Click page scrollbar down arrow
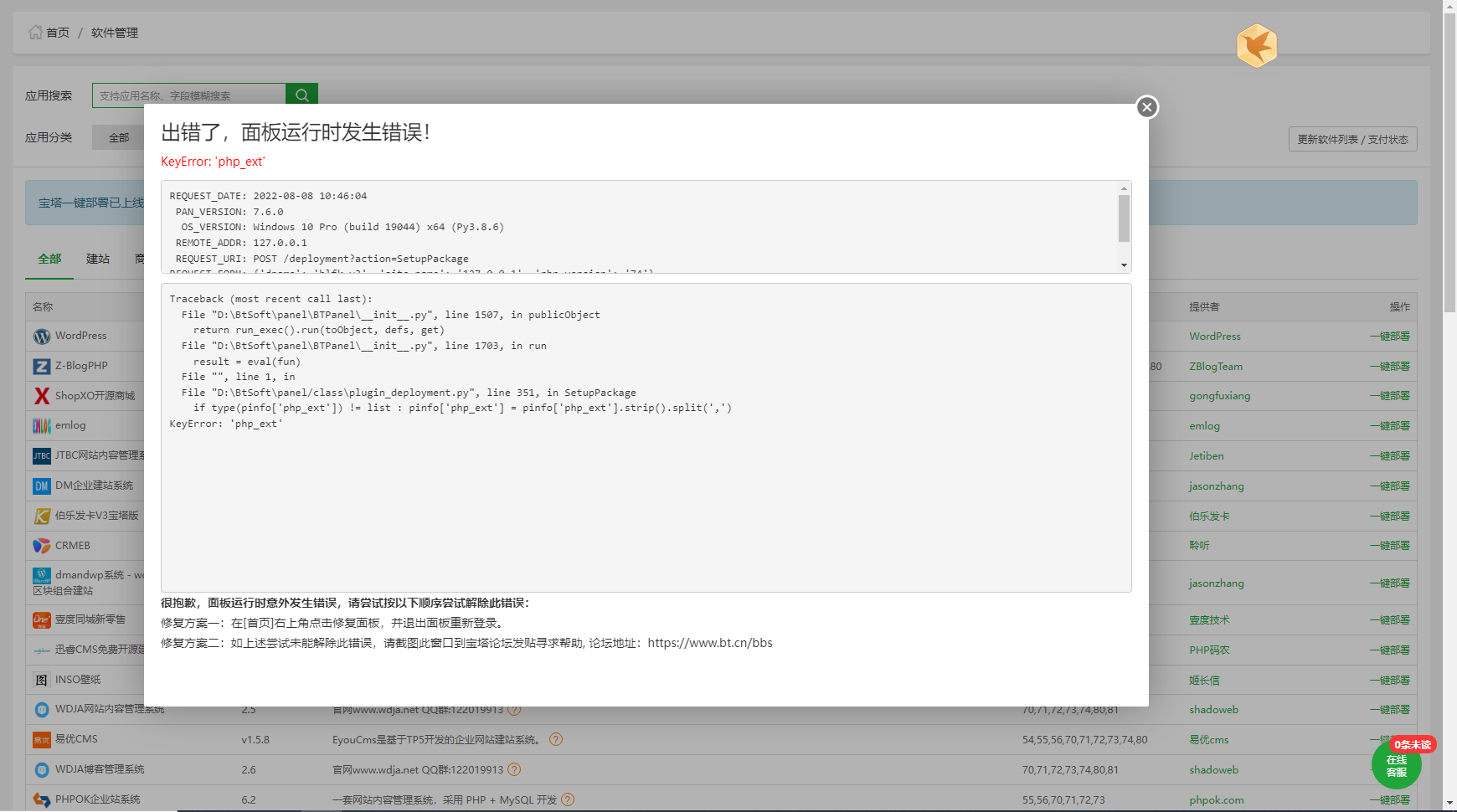Image resolution: width=1457 pixels, height=812 pixels. click(1449, 804)
